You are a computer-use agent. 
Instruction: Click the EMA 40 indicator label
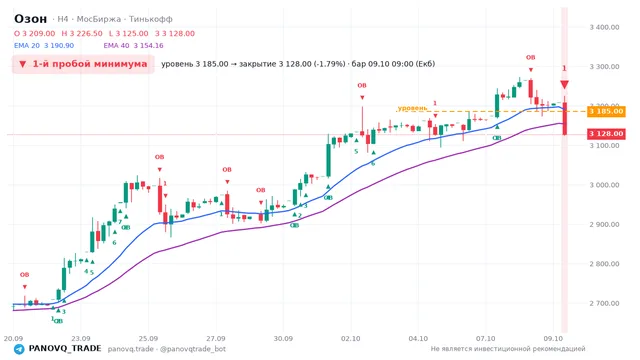(116, 45)
